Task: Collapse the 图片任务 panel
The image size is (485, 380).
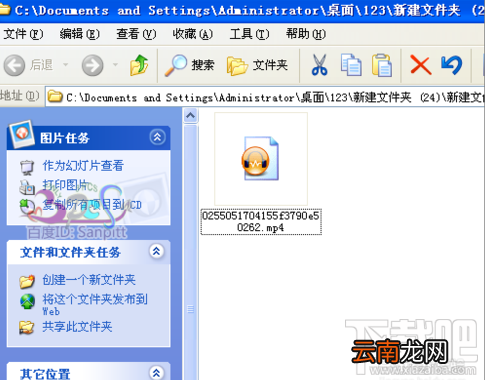Action: click(x=157, y=137)
